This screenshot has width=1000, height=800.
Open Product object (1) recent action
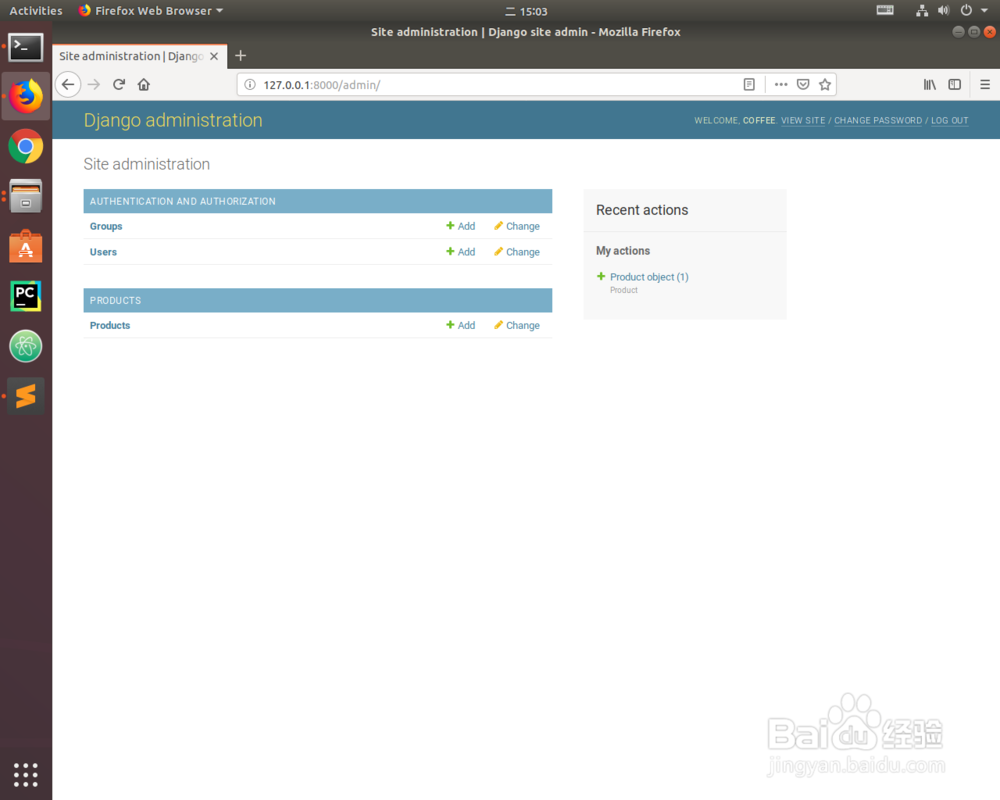[649, 277]
